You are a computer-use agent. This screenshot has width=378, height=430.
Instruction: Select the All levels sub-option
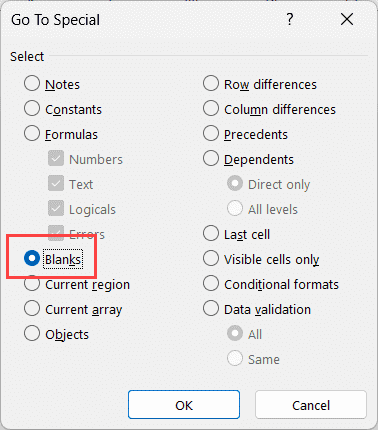(235, 209)
